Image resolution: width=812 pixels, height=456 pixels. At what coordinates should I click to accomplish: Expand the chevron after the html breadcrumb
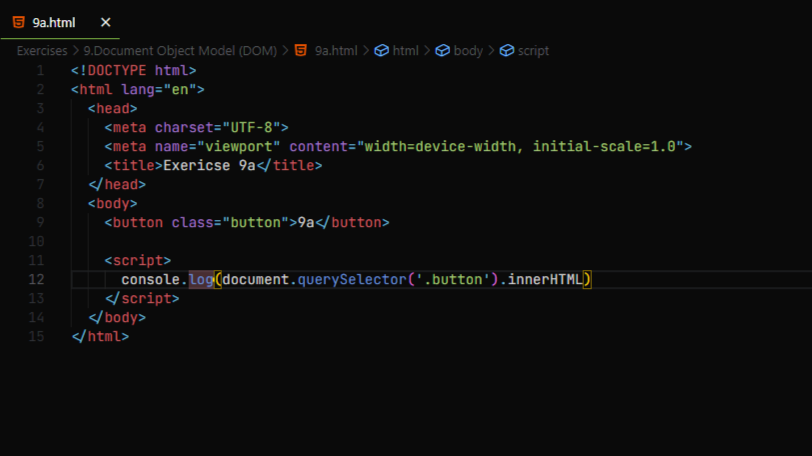pyautogui.click(x=427, y=51)
